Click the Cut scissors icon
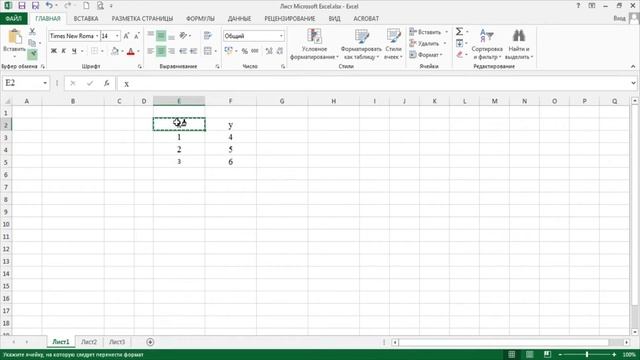This screenshot has height=360, width=640. coord(32,31)
